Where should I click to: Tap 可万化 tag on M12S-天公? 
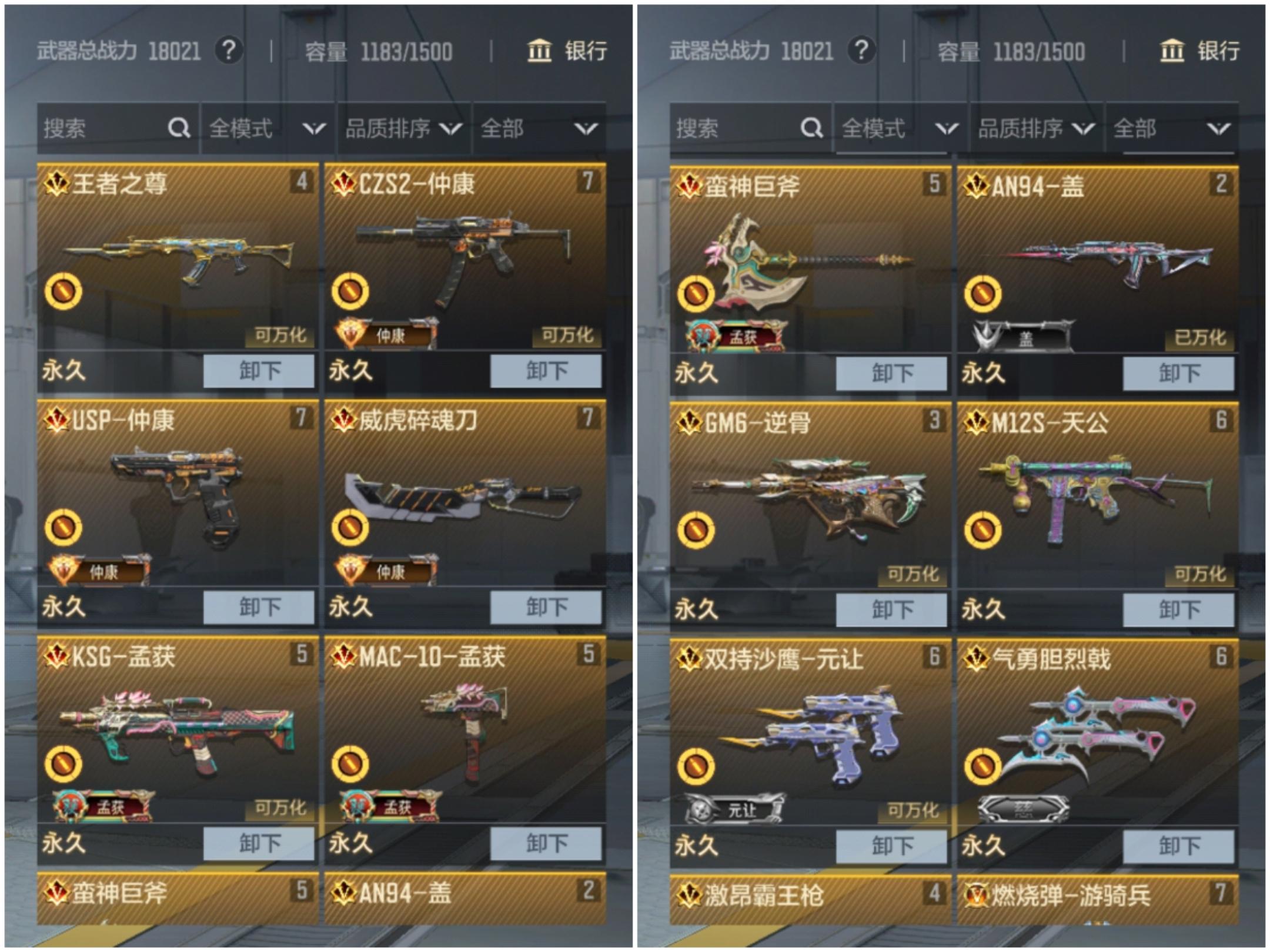1199,574
